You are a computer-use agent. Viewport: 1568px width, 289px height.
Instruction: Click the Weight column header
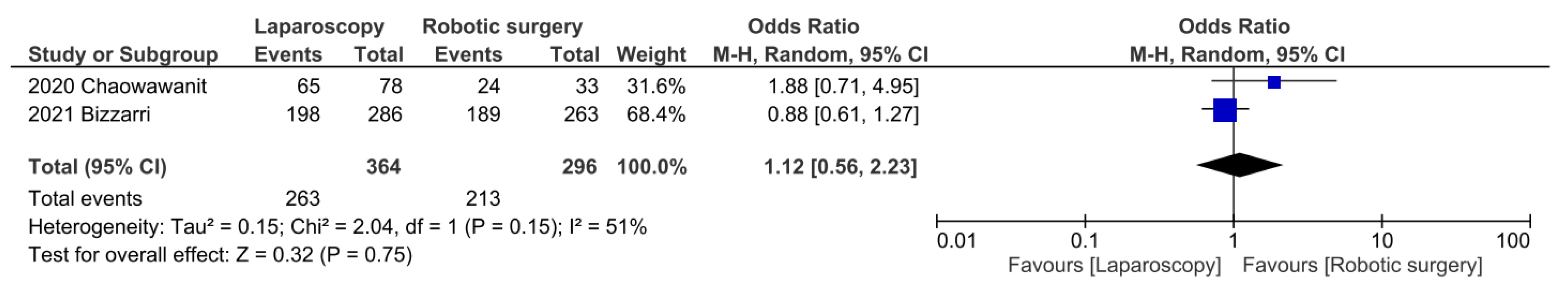tap(651, 54)
